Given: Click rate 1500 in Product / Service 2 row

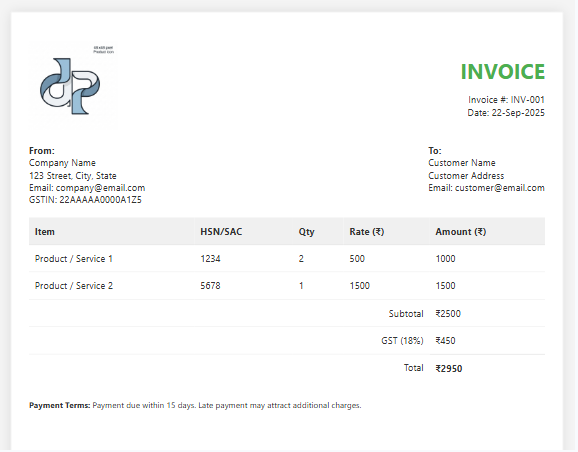Looking at the screenshot, I should (x=359, y=286).
